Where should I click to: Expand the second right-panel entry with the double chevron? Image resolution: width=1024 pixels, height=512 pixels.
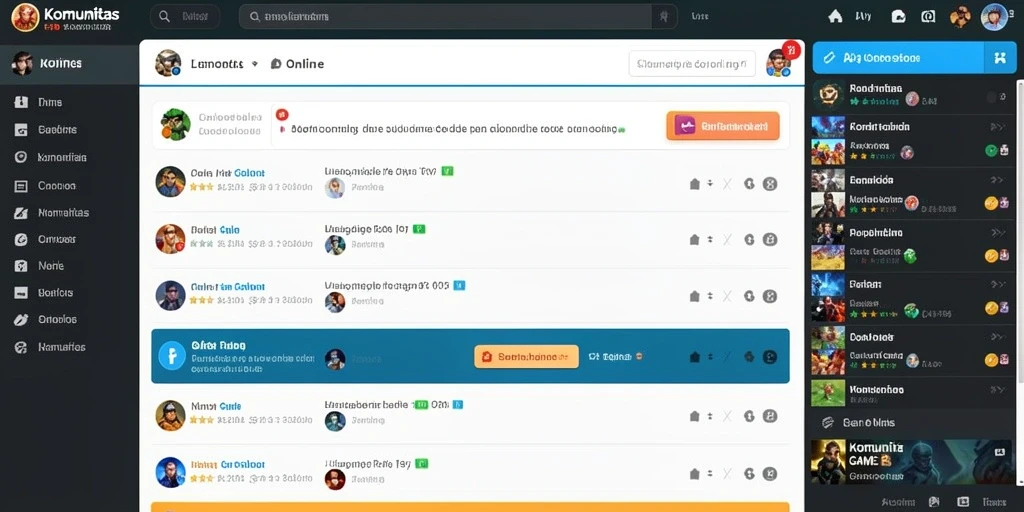pyautogui.click(x=997, y=127)
